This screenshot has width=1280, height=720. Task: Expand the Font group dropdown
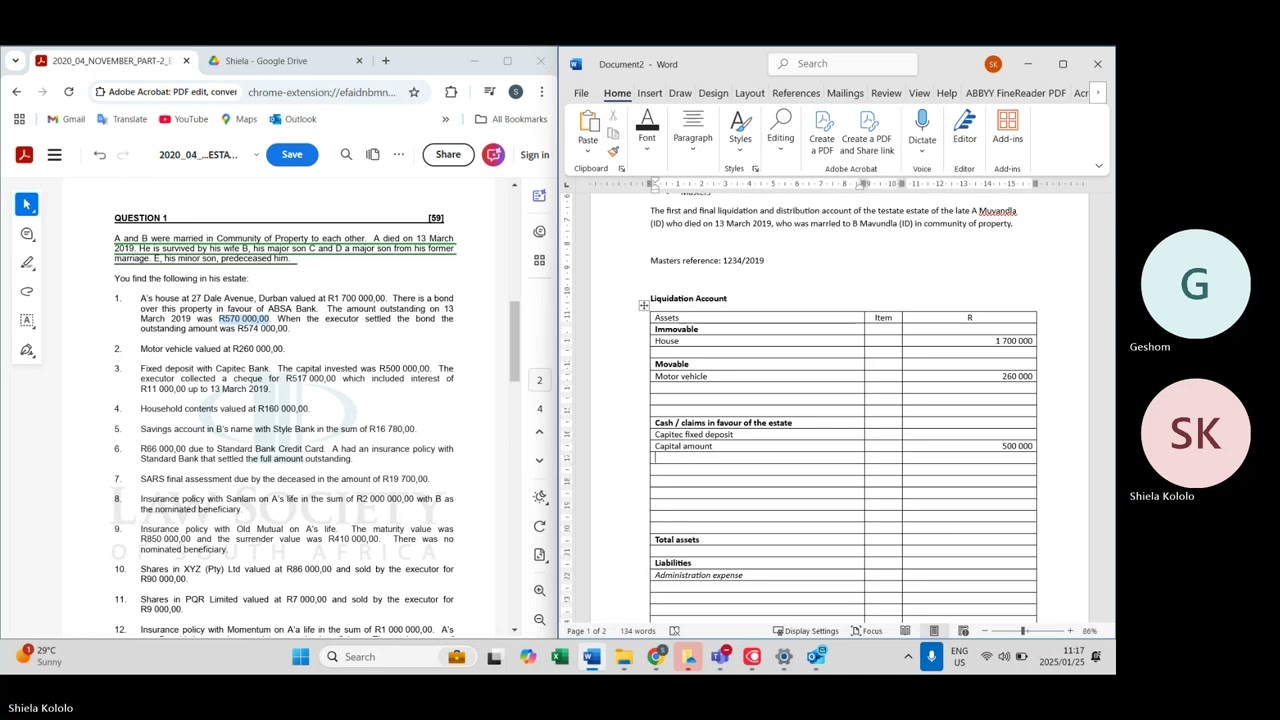[x=647, y=150]
